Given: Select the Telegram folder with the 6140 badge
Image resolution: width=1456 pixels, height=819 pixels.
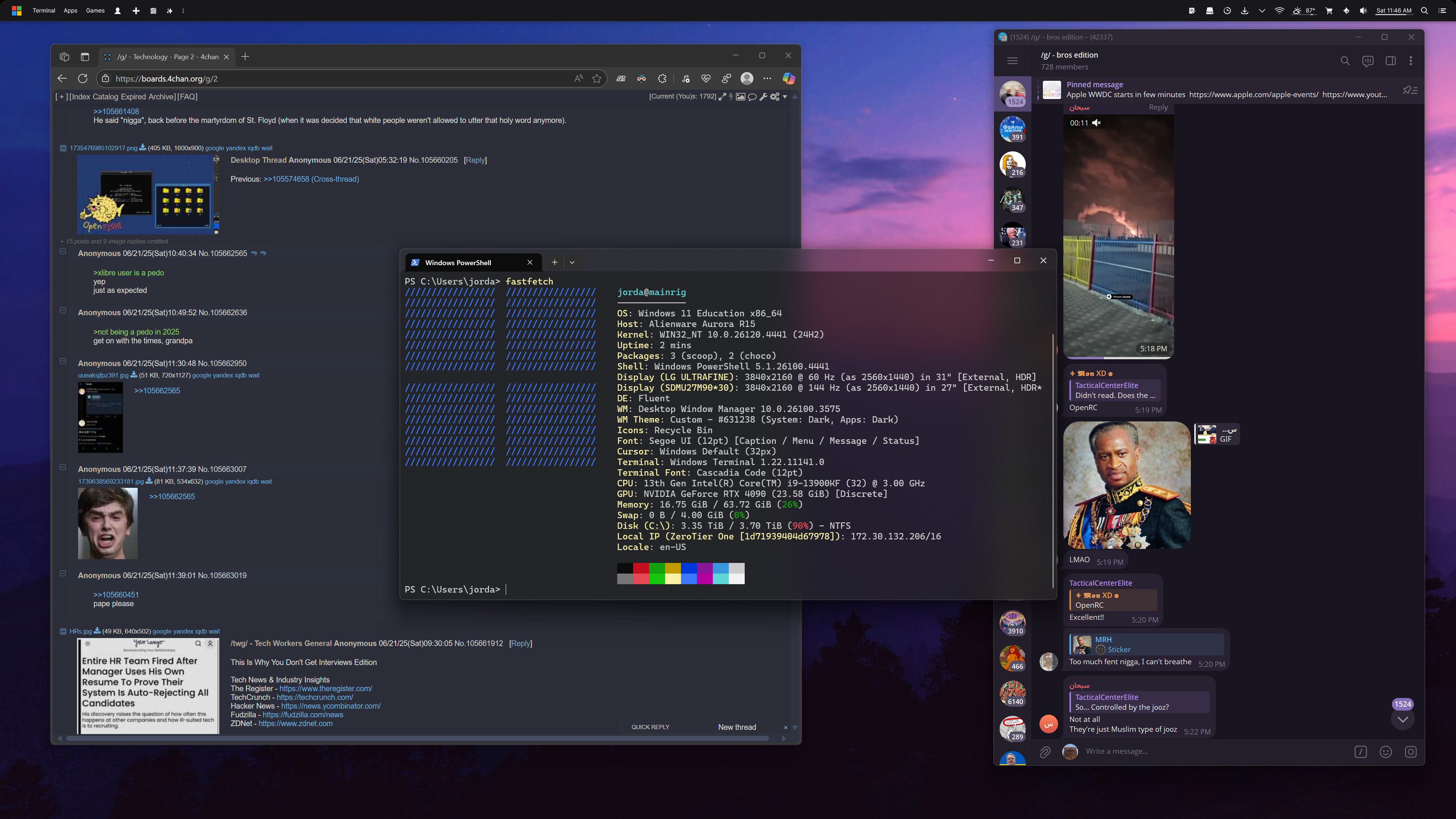Looking at the screenshot, I should coord(1012,693).
